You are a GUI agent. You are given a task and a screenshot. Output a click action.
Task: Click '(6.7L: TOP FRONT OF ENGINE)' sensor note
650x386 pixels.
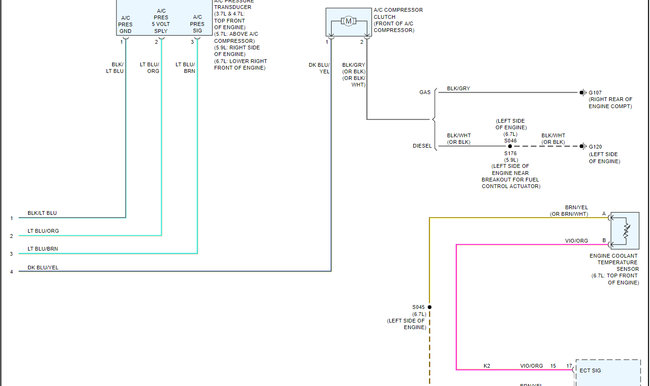click(615, 279)
